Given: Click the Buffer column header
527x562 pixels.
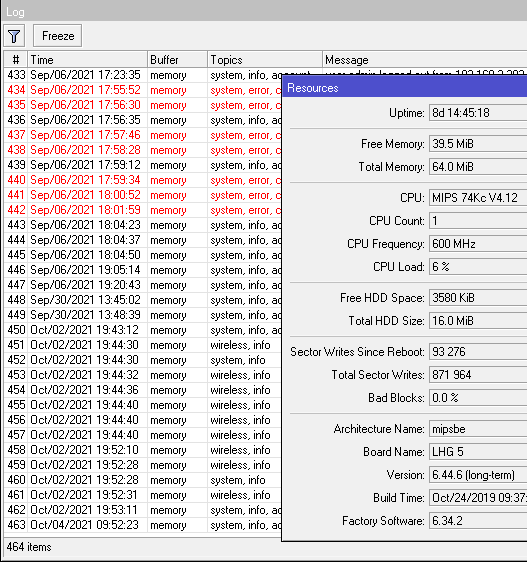Looking at the screenshot, I should pyautogui.click(x=177, y=59).
